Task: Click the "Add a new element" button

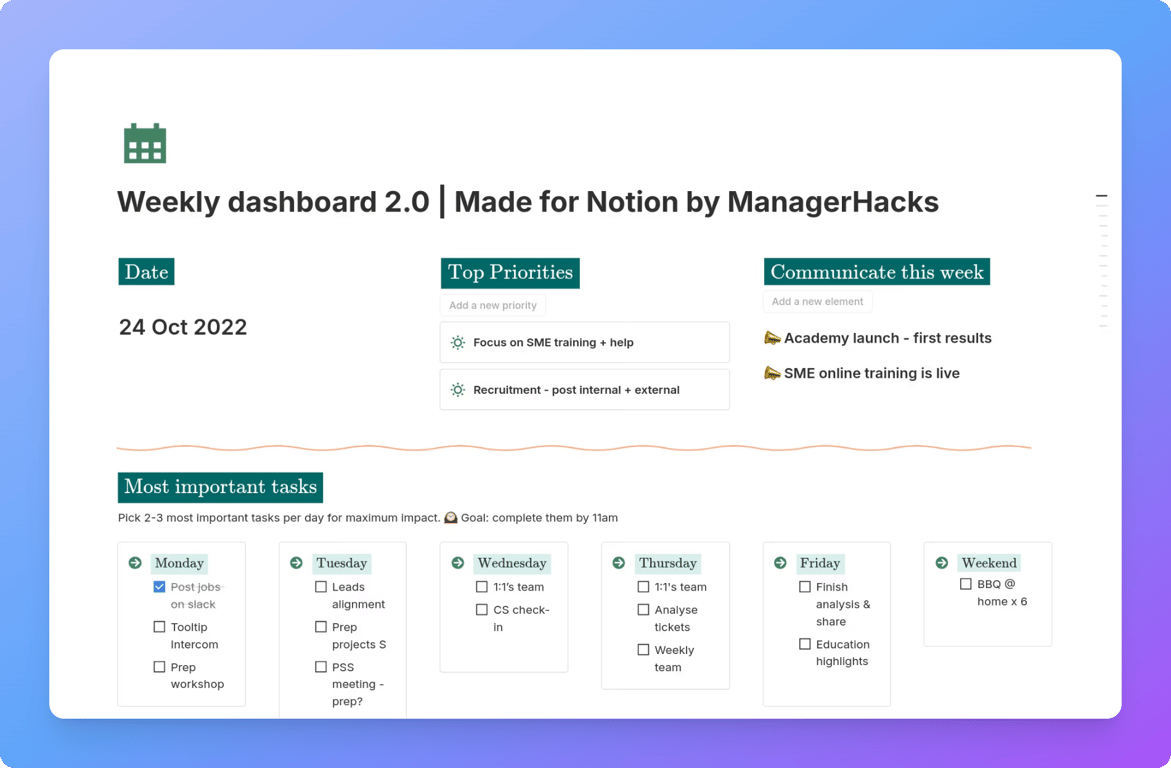Action: tap(817, 301)
